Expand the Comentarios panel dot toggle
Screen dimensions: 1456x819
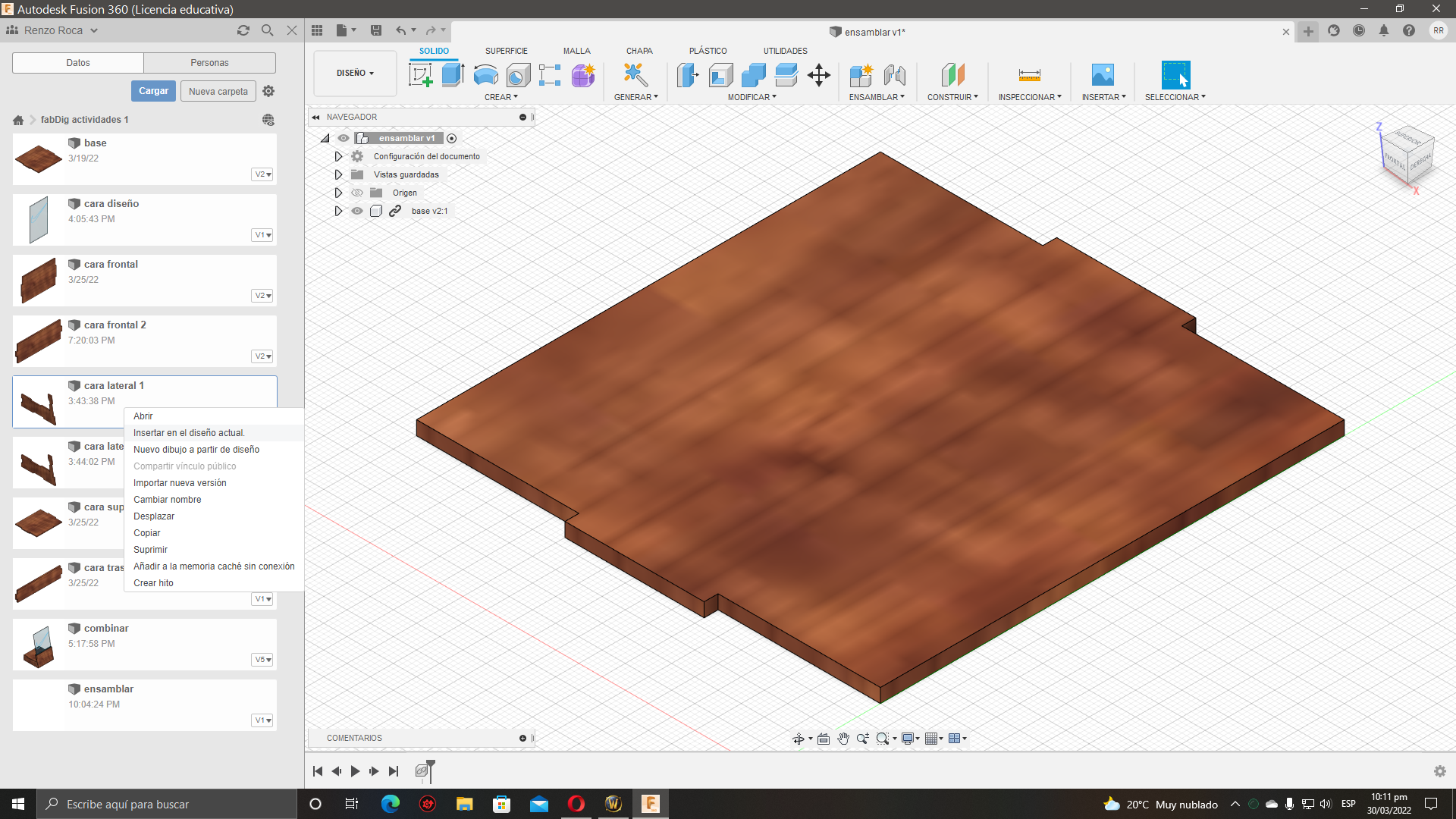(x=522, y=738)
